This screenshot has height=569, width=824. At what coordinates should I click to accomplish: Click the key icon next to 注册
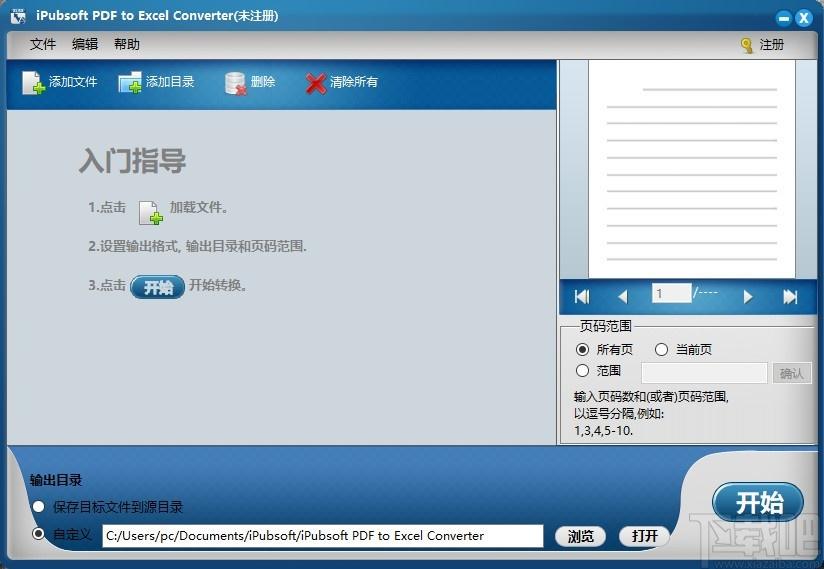746,45
